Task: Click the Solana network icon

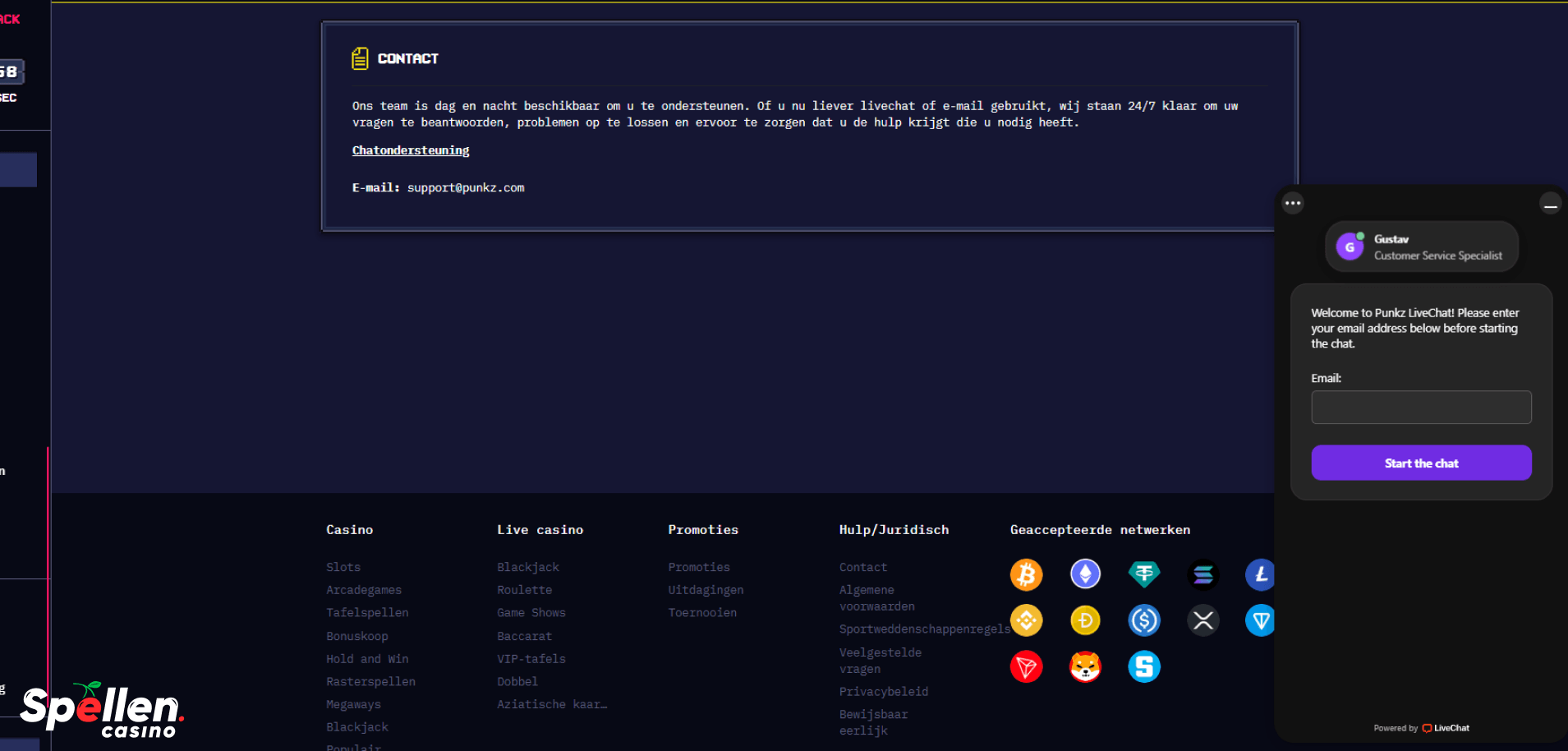Action: coord(1203,574)
